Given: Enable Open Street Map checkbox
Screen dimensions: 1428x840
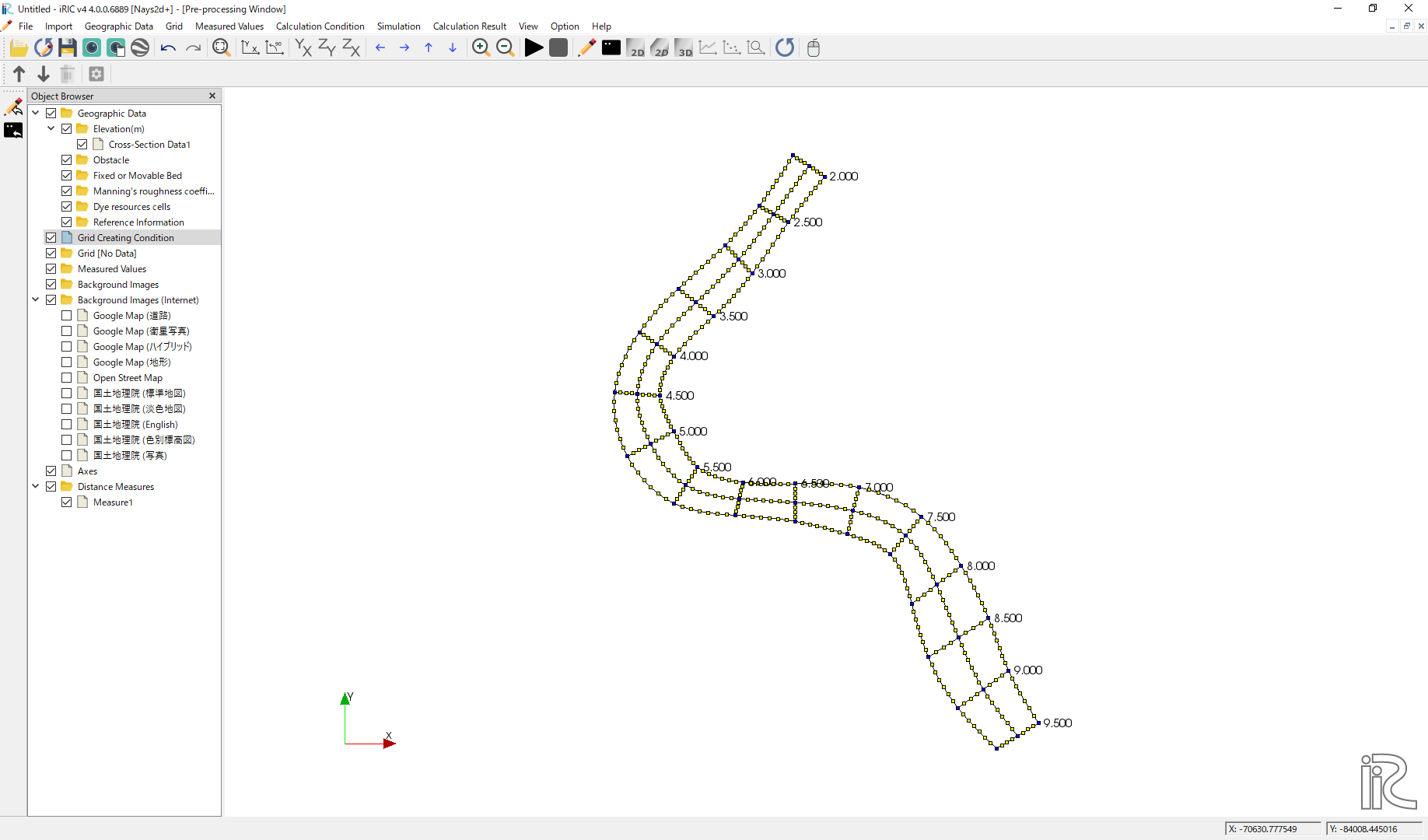Looking at the screenshot, I should point(67,378).
